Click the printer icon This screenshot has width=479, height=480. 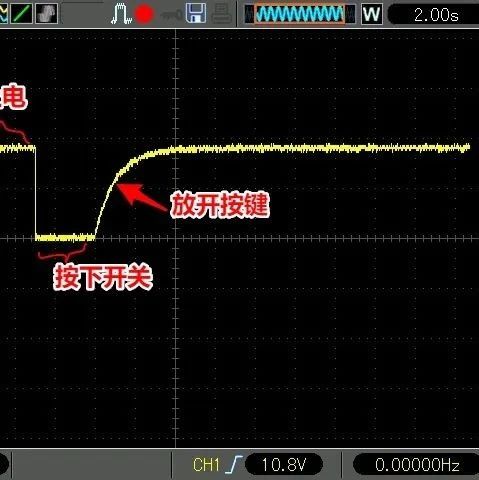tap(221, 14)
